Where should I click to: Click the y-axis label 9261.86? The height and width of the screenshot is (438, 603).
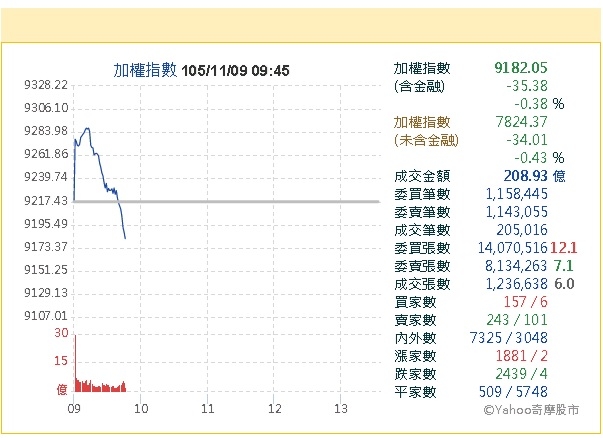tap(46, 154)
